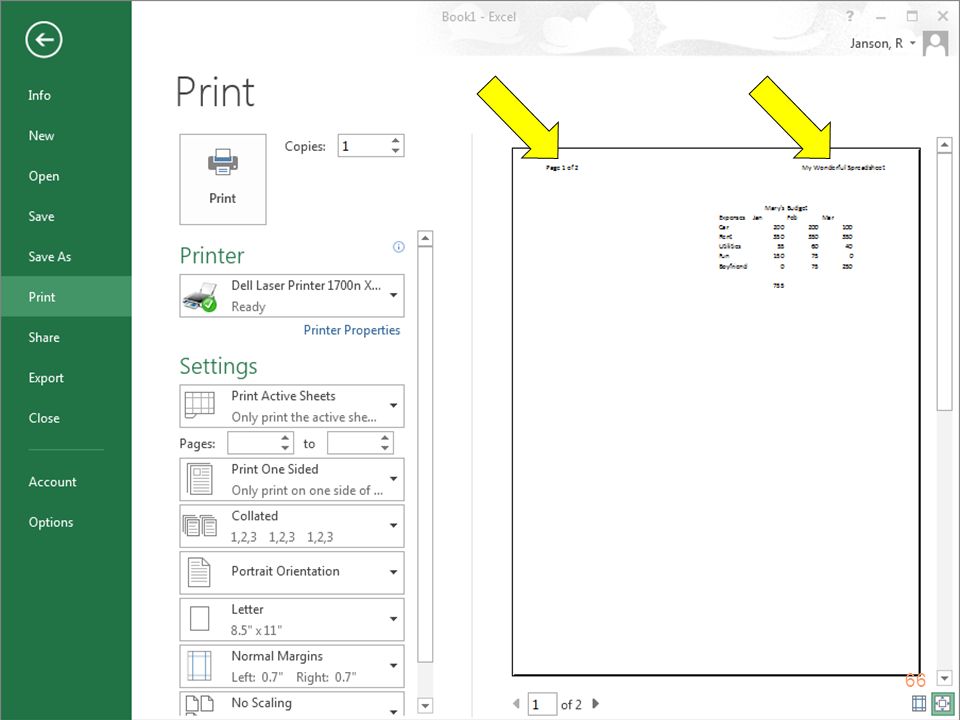The image size is (960, 720).
Task: Expand the Normal Margins dropdown
Action: (x=291, y=666)
